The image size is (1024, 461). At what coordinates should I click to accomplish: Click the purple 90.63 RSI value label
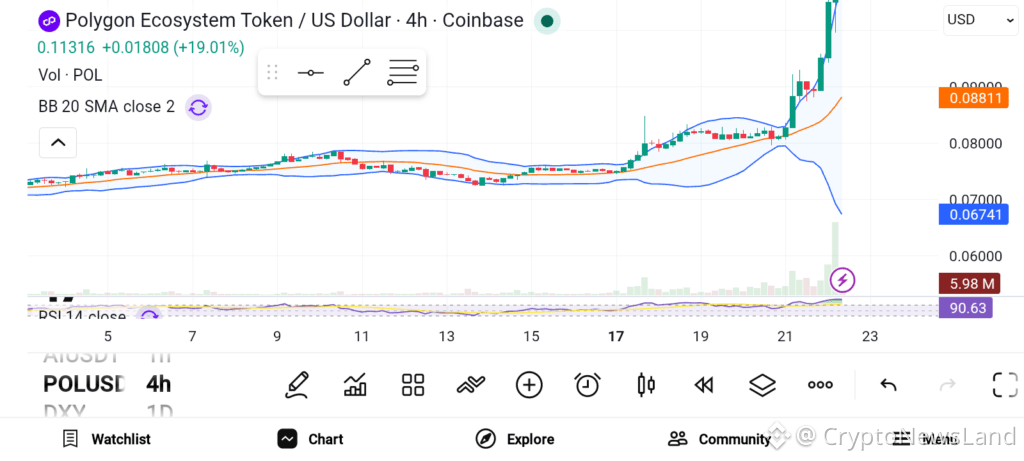click(965, 308)
